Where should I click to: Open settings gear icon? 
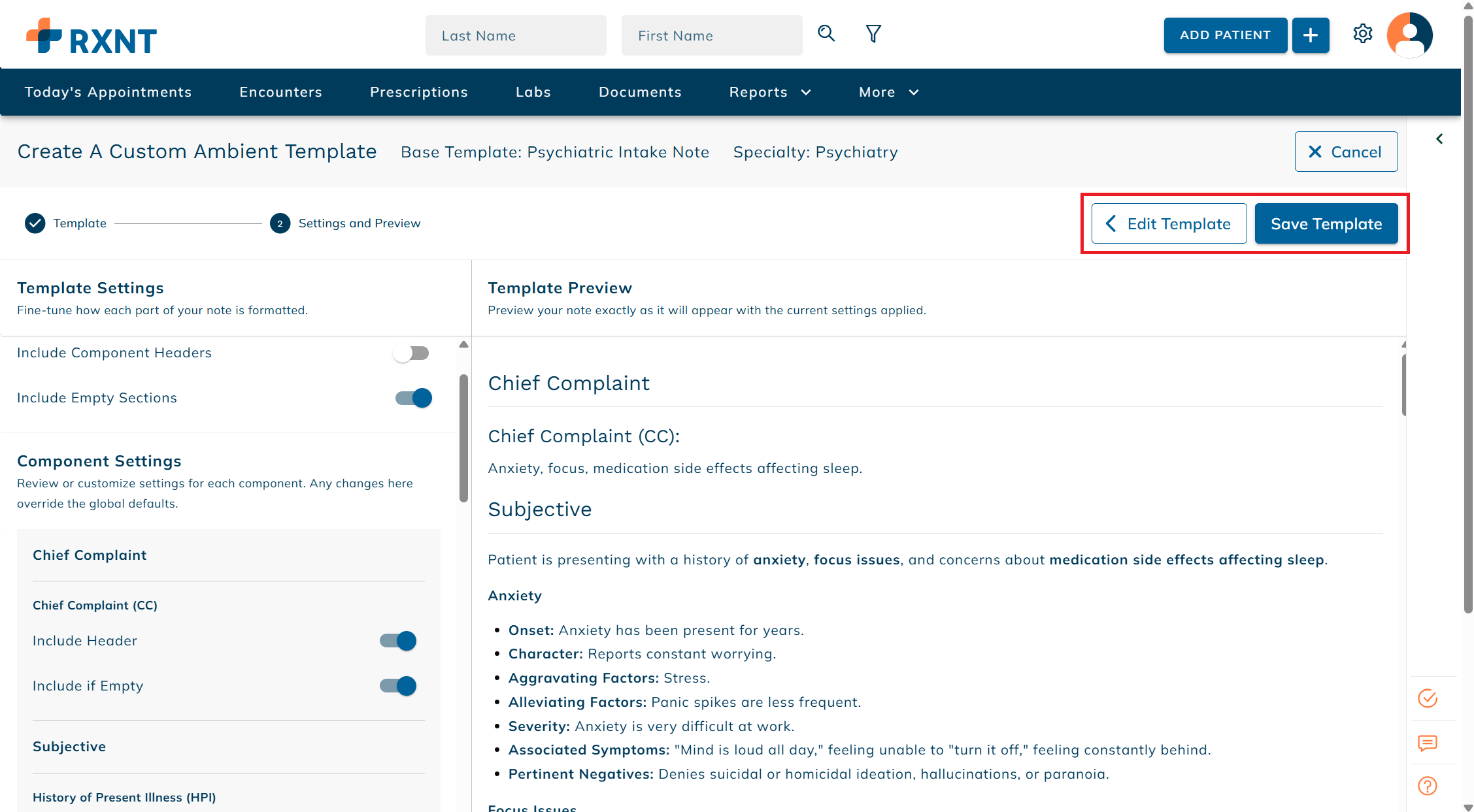pyautogui.click(x=1362, y=34)
